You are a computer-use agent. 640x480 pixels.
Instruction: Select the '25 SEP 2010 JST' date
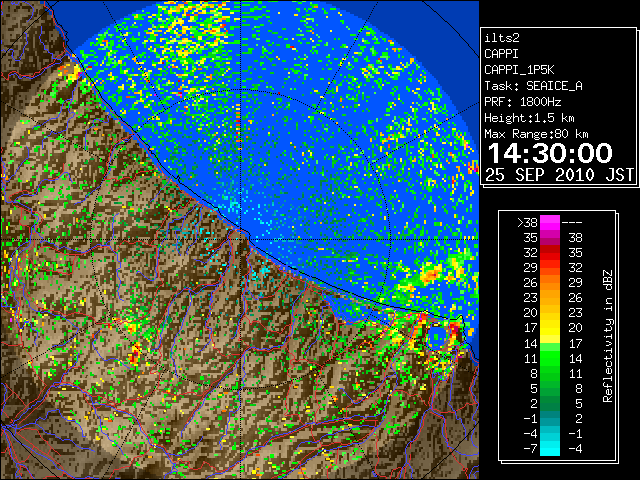click(559, 175)
